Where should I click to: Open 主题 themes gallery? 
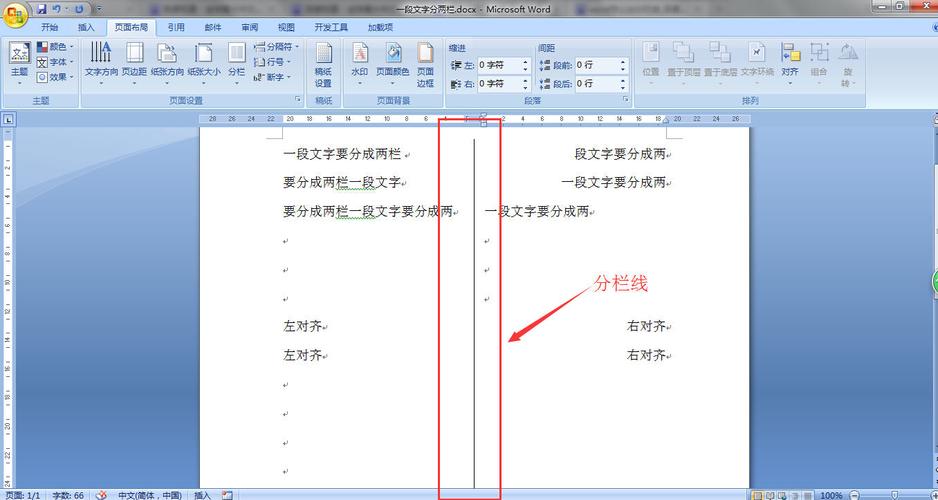tap(20, 63)
